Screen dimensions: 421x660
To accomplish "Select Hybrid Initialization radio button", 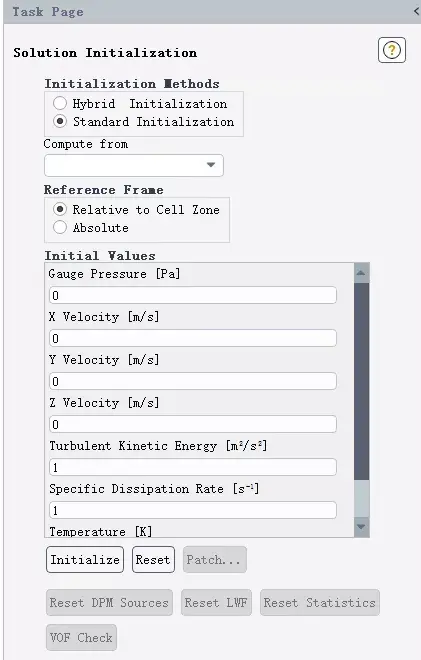I will 60,103.
